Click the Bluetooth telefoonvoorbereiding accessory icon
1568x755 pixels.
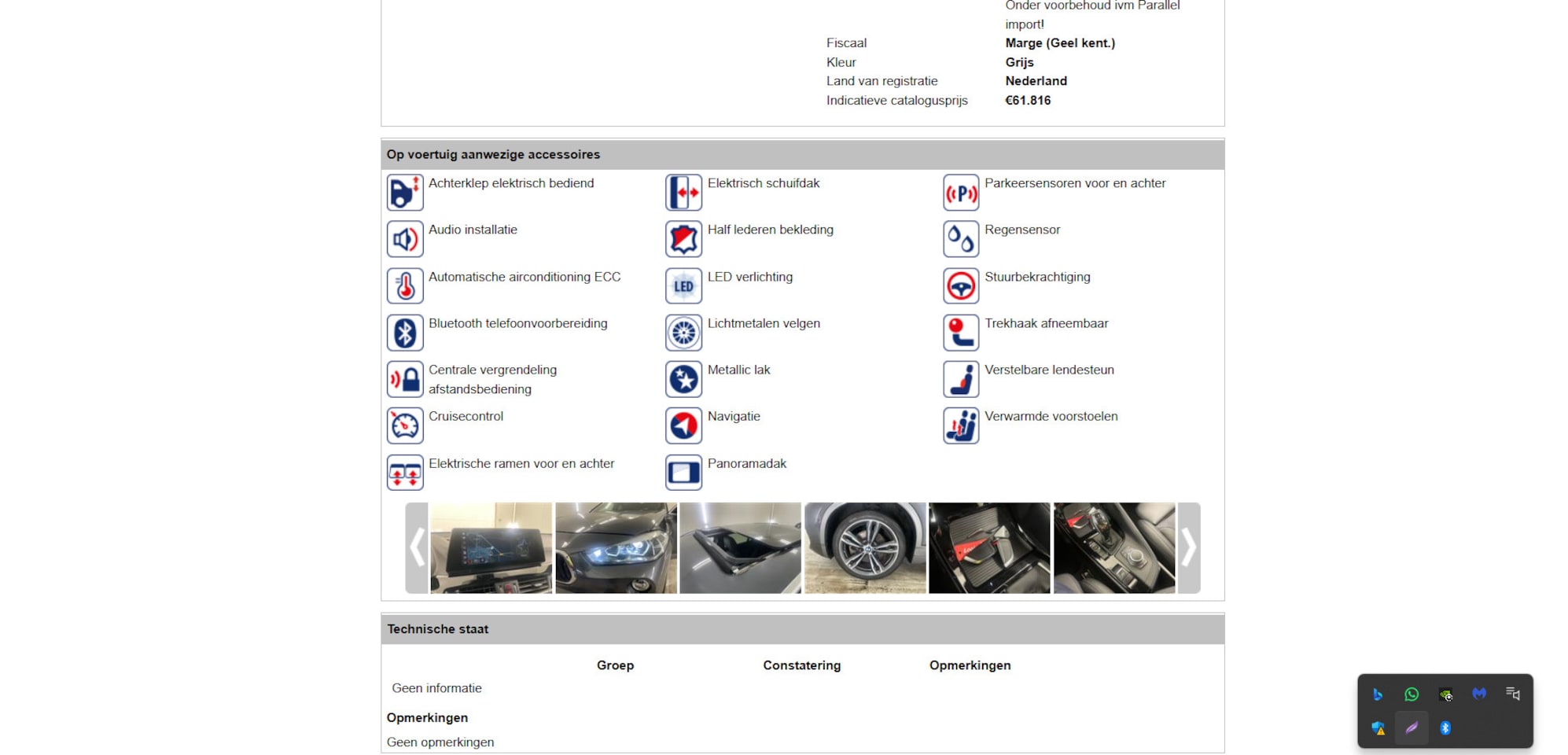tap(405, 333)
